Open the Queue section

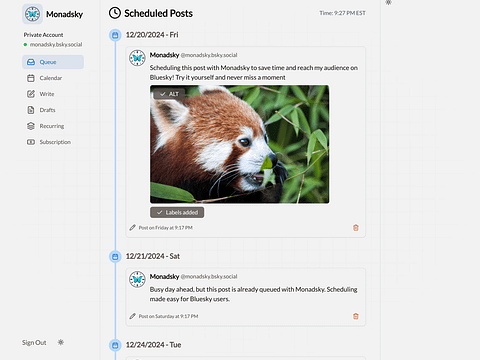[x=53, y=62]
